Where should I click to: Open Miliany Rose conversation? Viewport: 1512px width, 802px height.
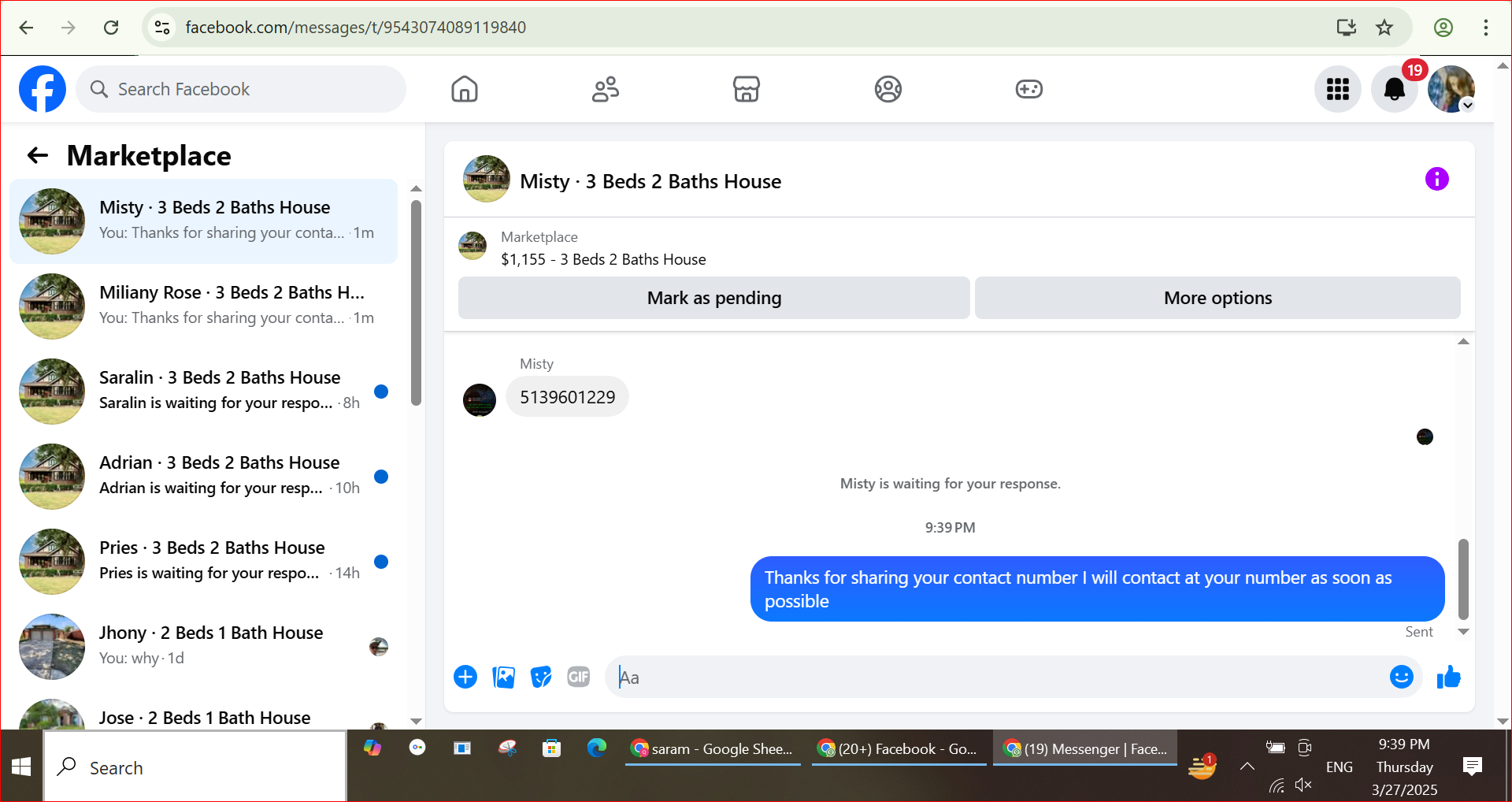[x=203, y=306]
